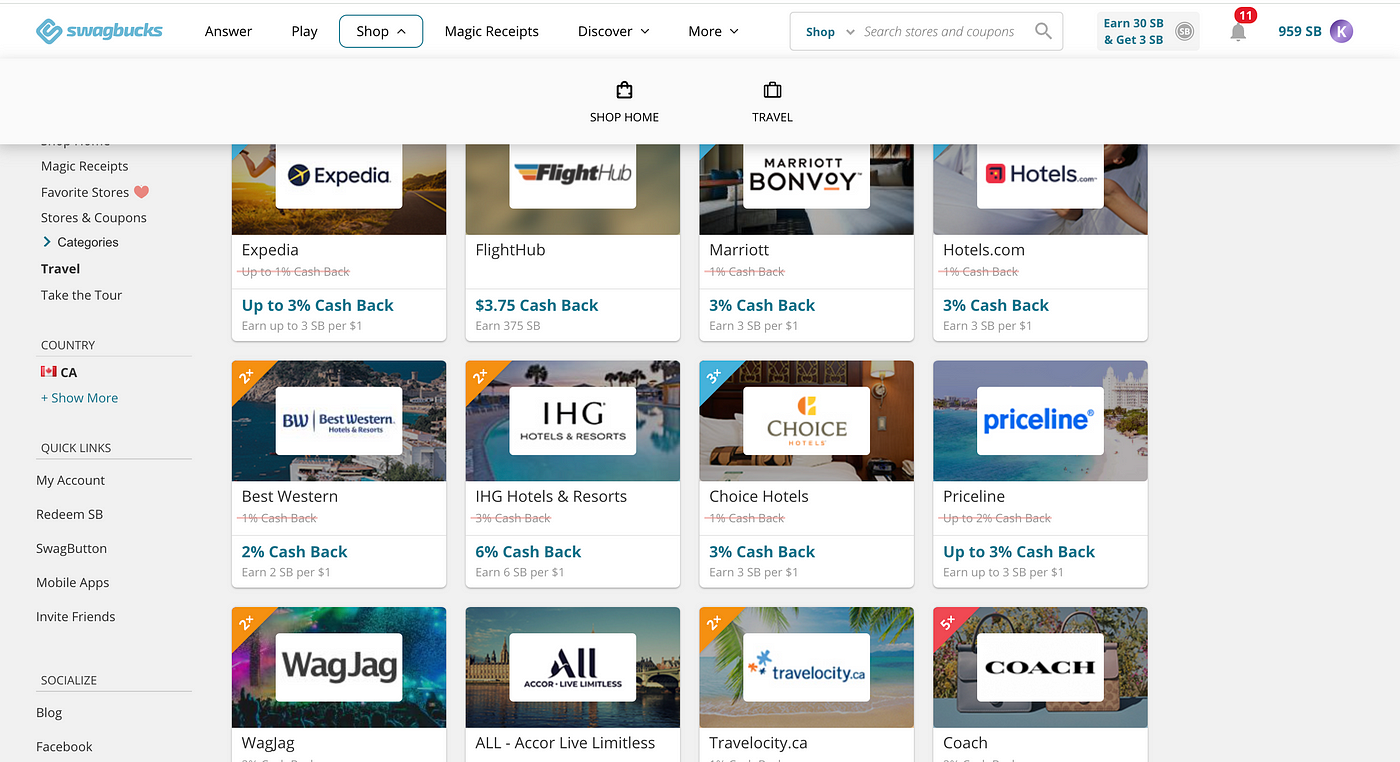Open Stores & Coupons sidebar link
Viewport: 1400px width, 762px height.
click(x=93, y=217)
